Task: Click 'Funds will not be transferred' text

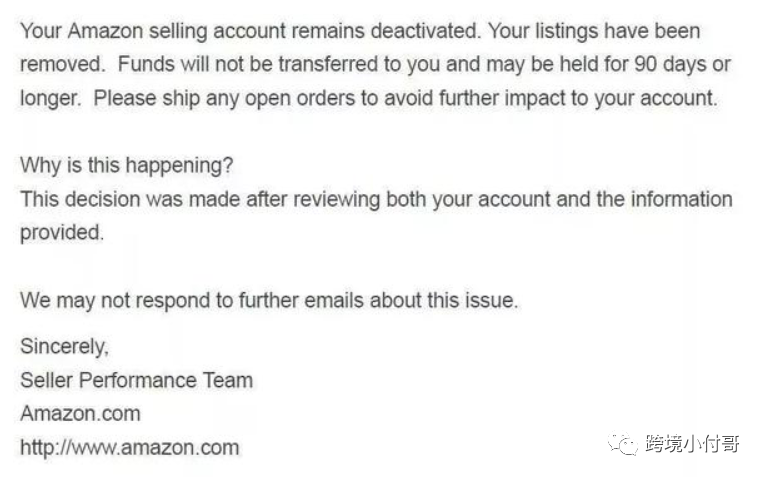Action: (248, 64)
